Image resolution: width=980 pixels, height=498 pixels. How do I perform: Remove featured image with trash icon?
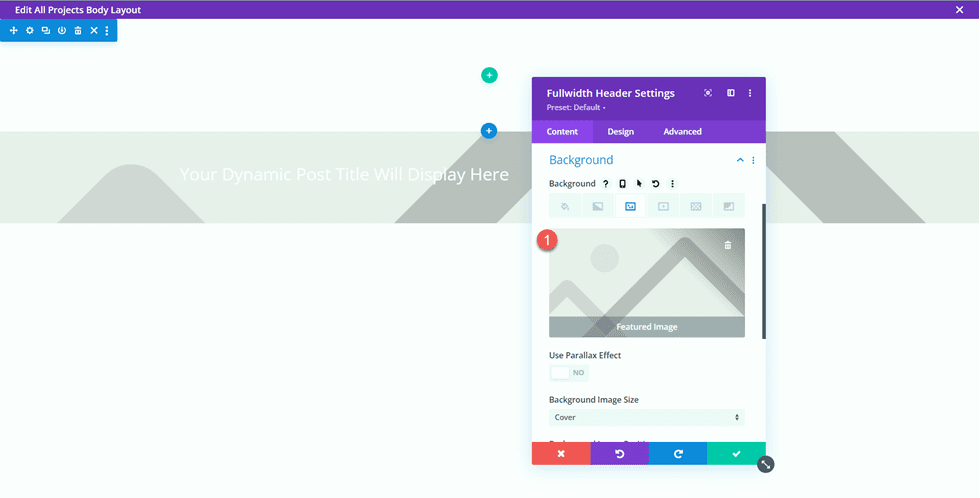tap(727, 245)
